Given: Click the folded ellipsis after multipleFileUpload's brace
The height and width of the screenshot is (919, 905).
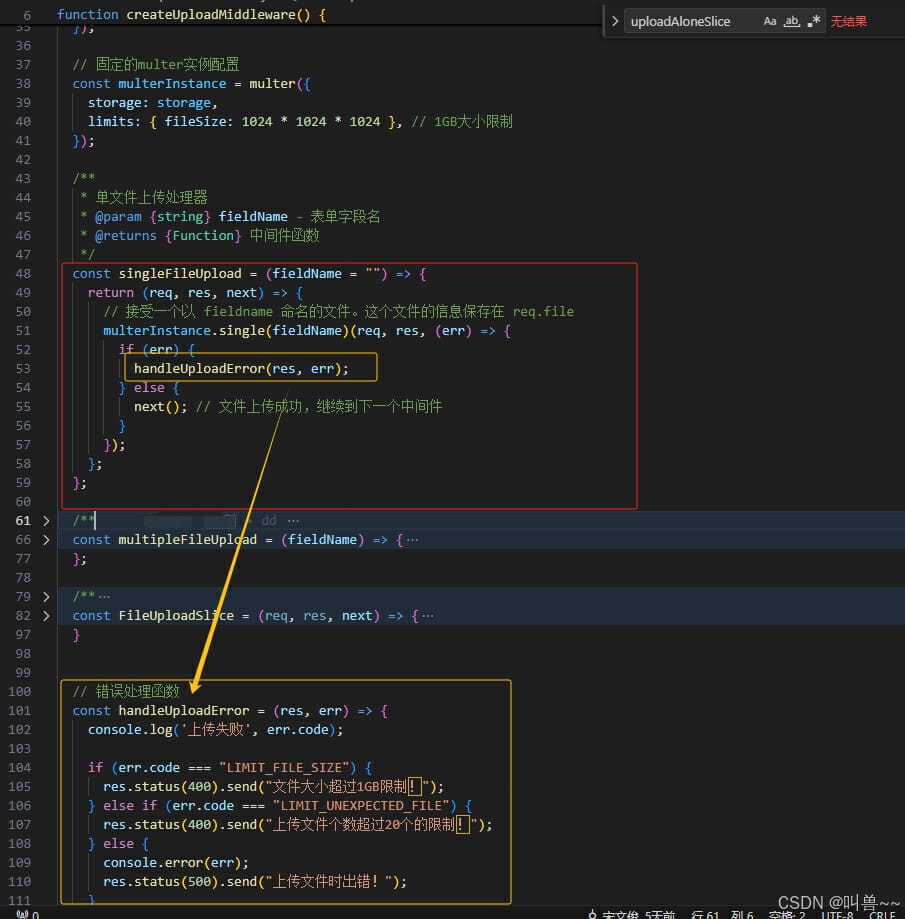Looking at the screenshot, I should [413, 540].
